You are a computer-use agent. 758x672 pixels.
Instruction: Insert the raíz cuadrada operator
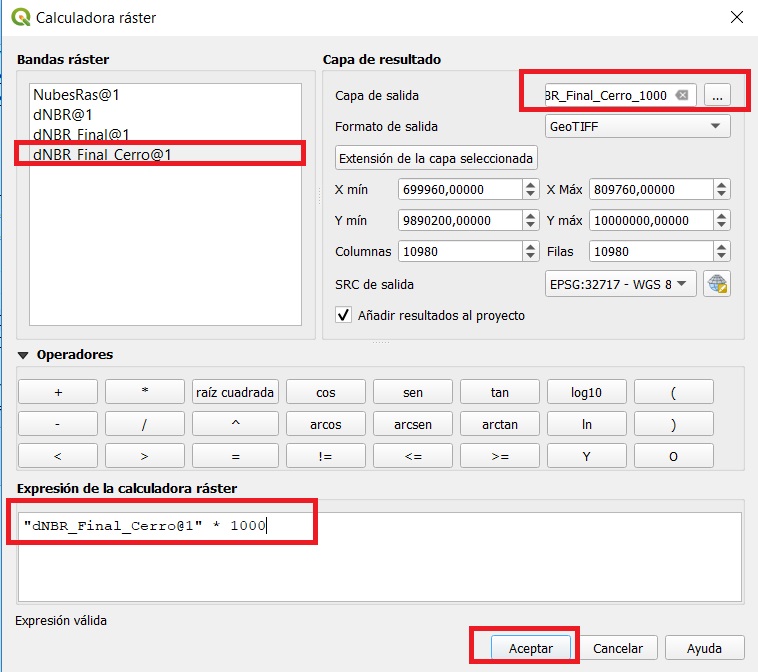[x=235, y=392]
